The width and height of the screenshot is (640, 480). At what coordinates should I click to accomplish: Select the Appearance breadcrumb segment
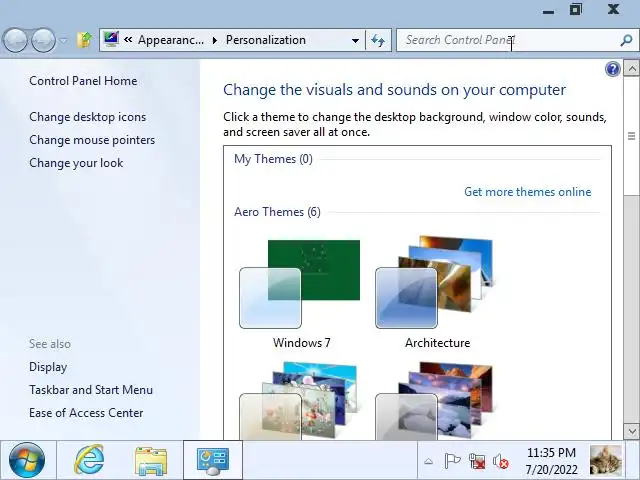(x=171, y=40)
